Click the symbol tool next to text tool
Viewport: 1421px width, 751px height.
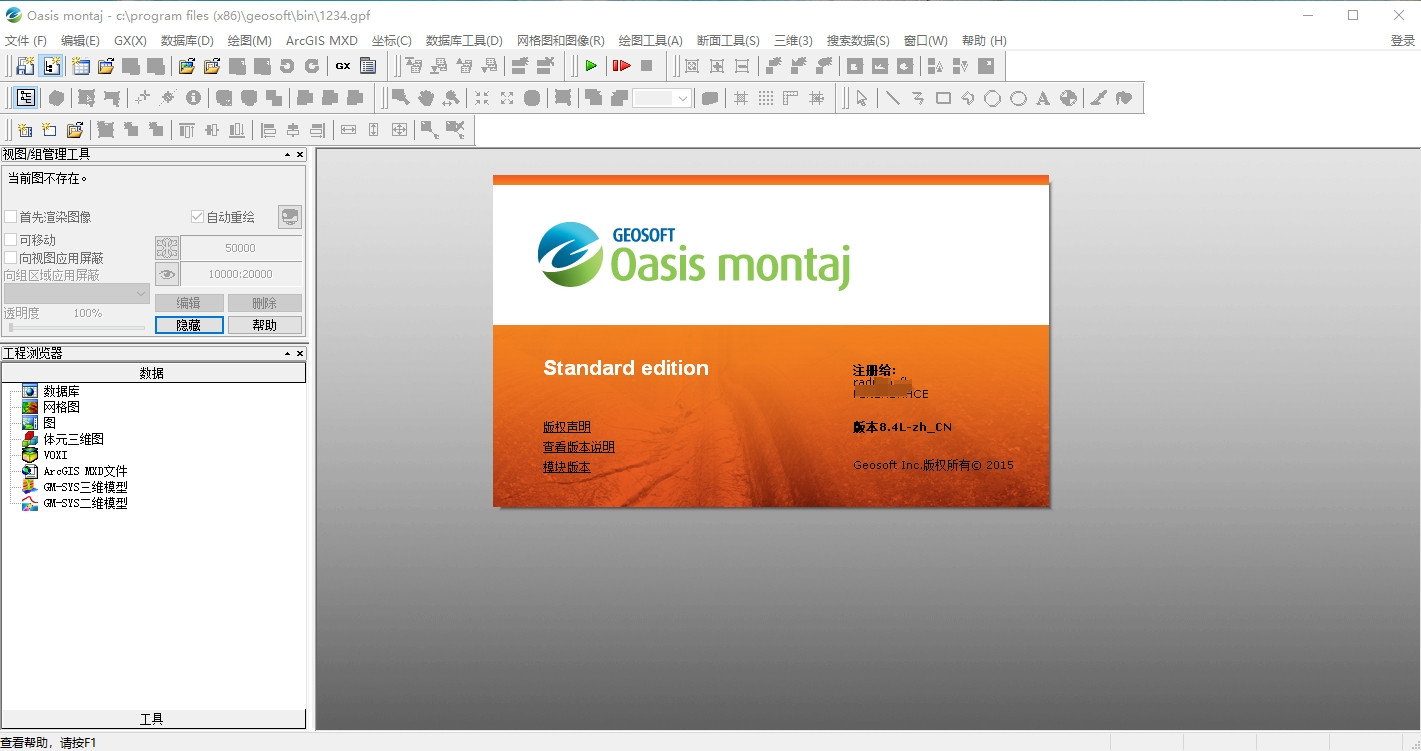1068,98
